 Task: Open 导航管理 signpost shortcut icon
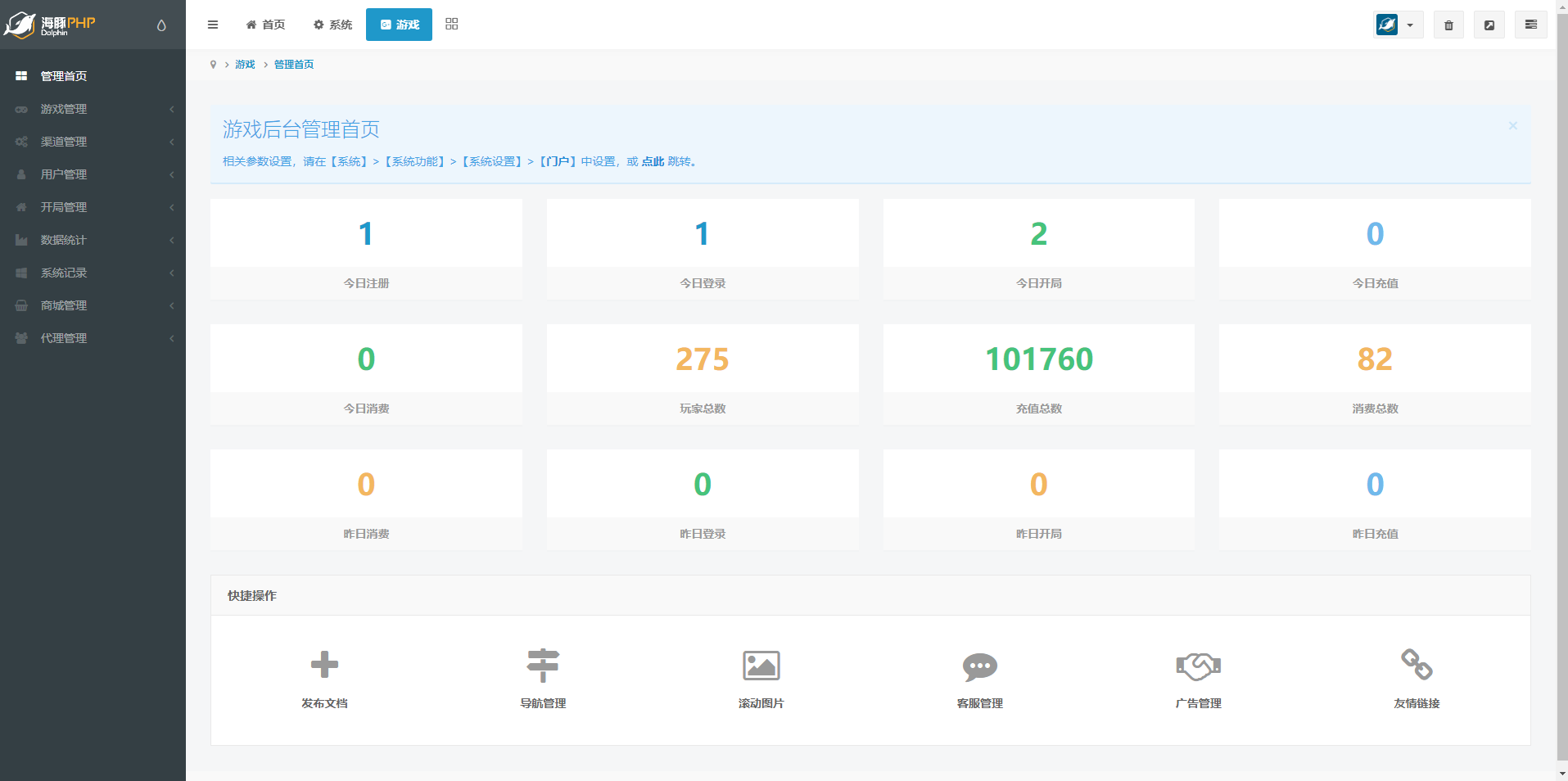pos(543,665)
